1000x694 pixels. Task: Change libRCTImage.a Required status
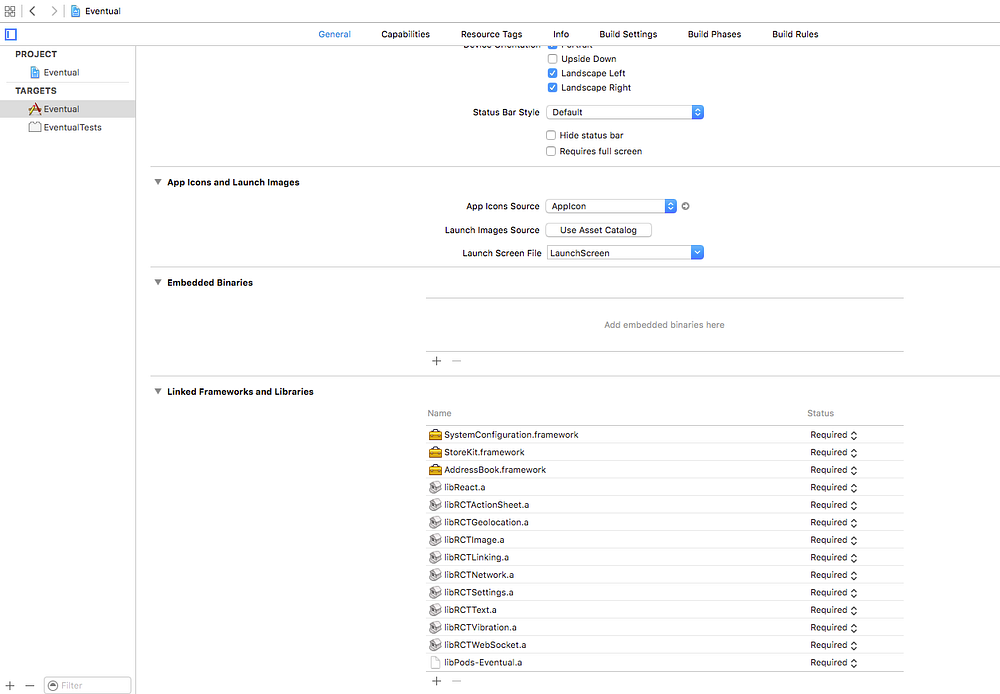pyautogui.click(x=834, y=540)
